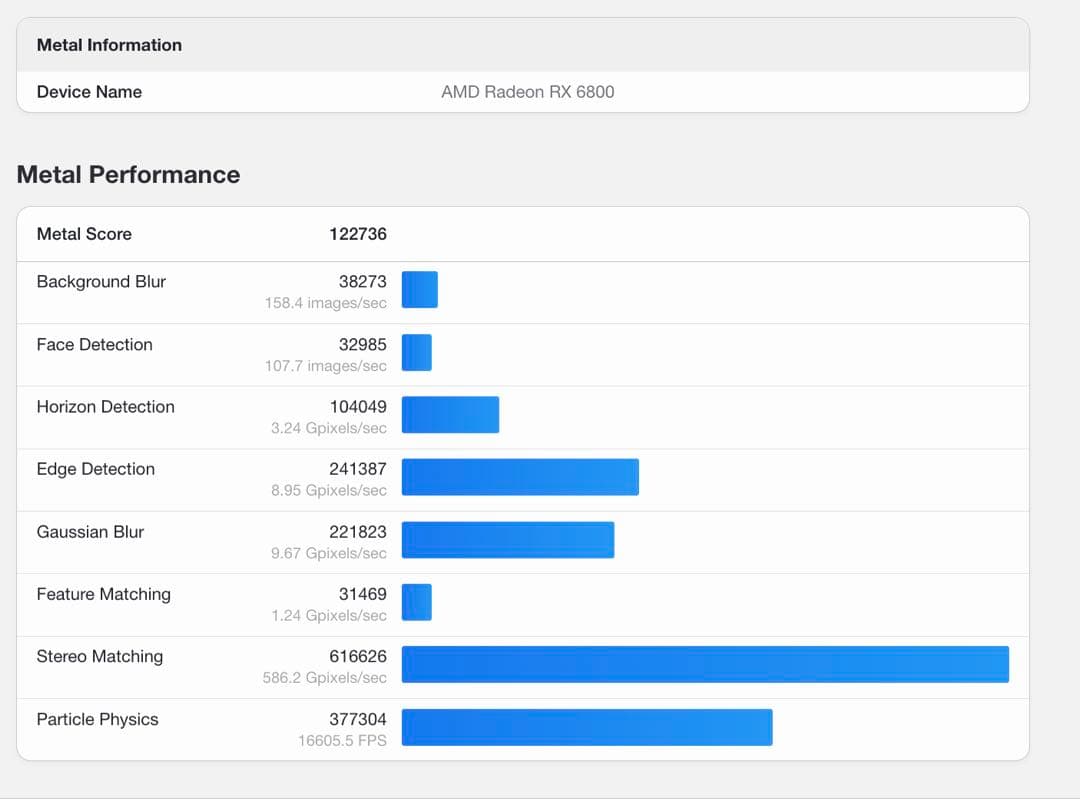Click the Metal Performance heading

coord(128,174)
